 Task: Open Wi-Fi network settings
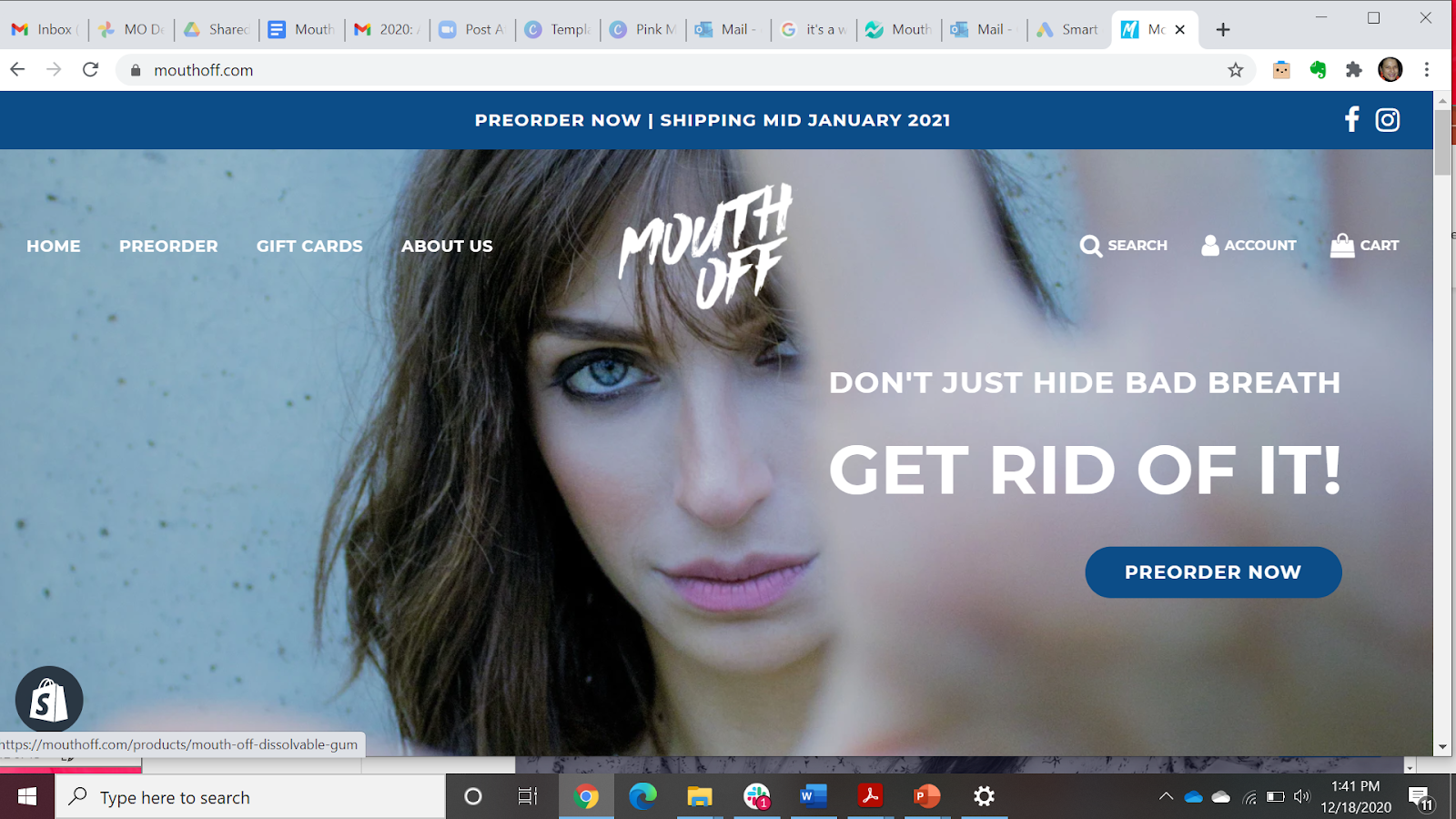click(x=1249, y=797)
